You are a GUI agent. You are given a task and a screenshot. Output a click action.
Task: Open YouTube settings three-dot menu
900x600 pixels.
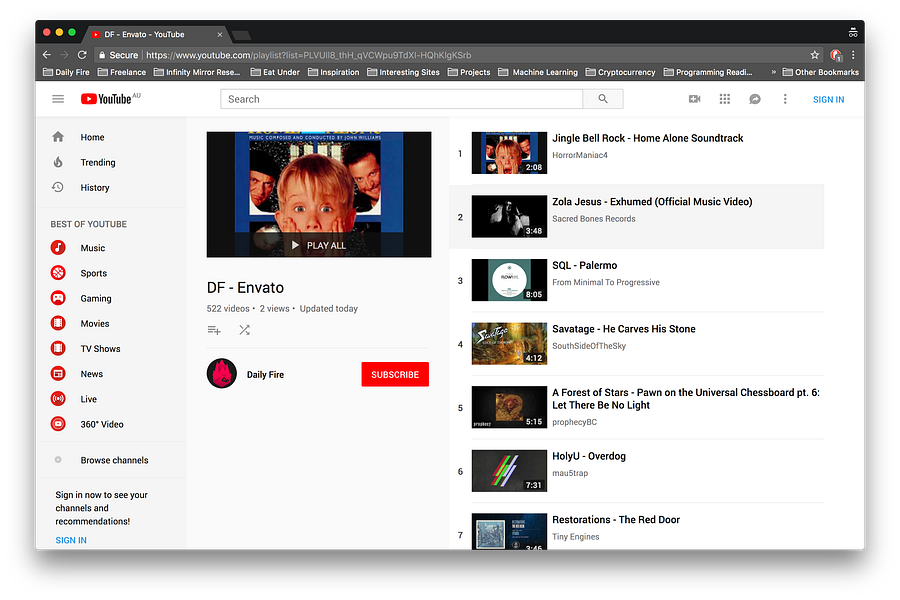[785, 99]
